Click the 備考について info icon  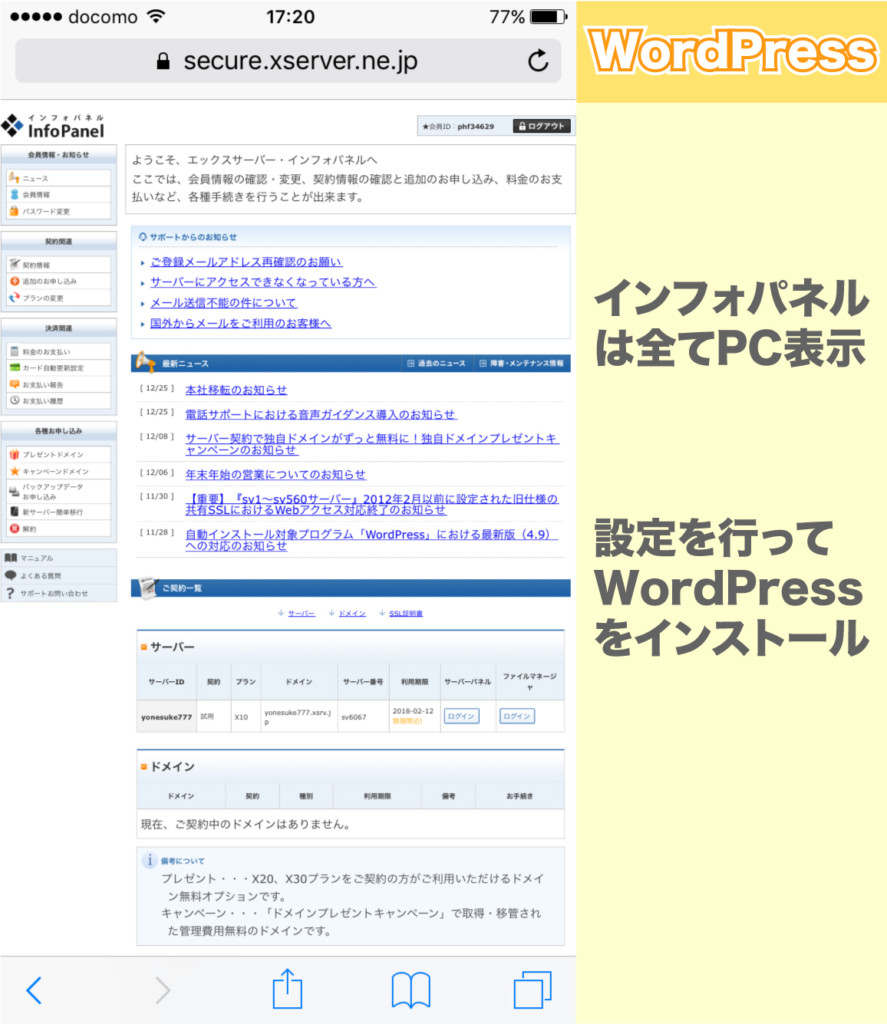(x=150, y=860)
